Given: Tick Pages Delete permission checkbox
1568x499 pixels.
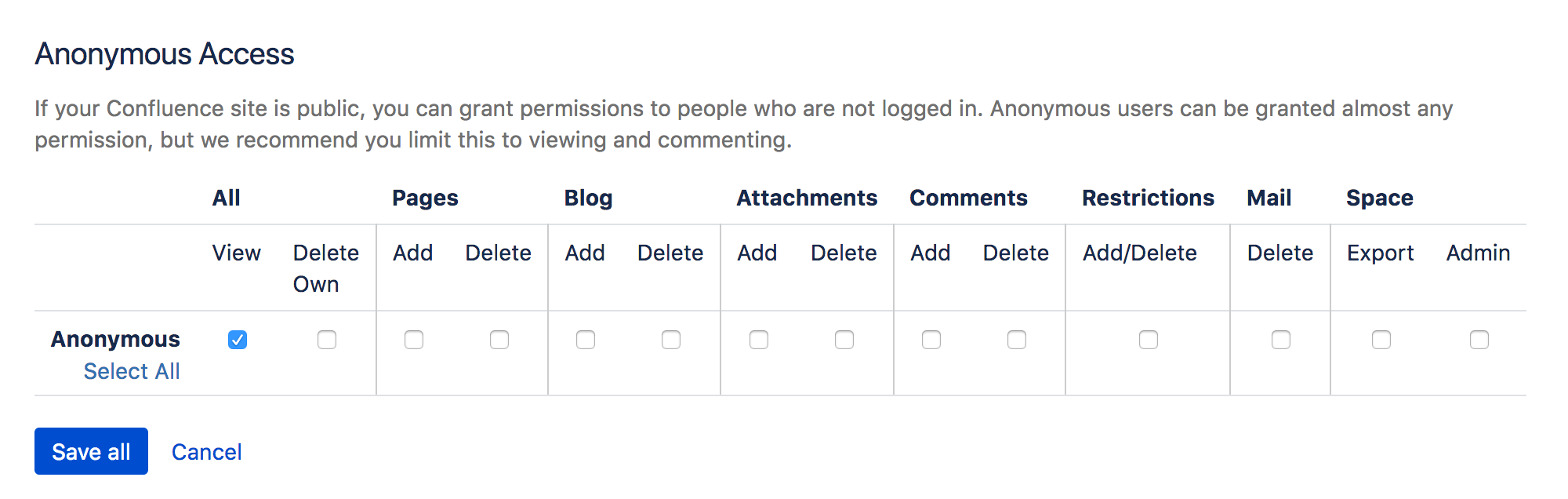Looking at the screenshot, I should coord(499,340).
